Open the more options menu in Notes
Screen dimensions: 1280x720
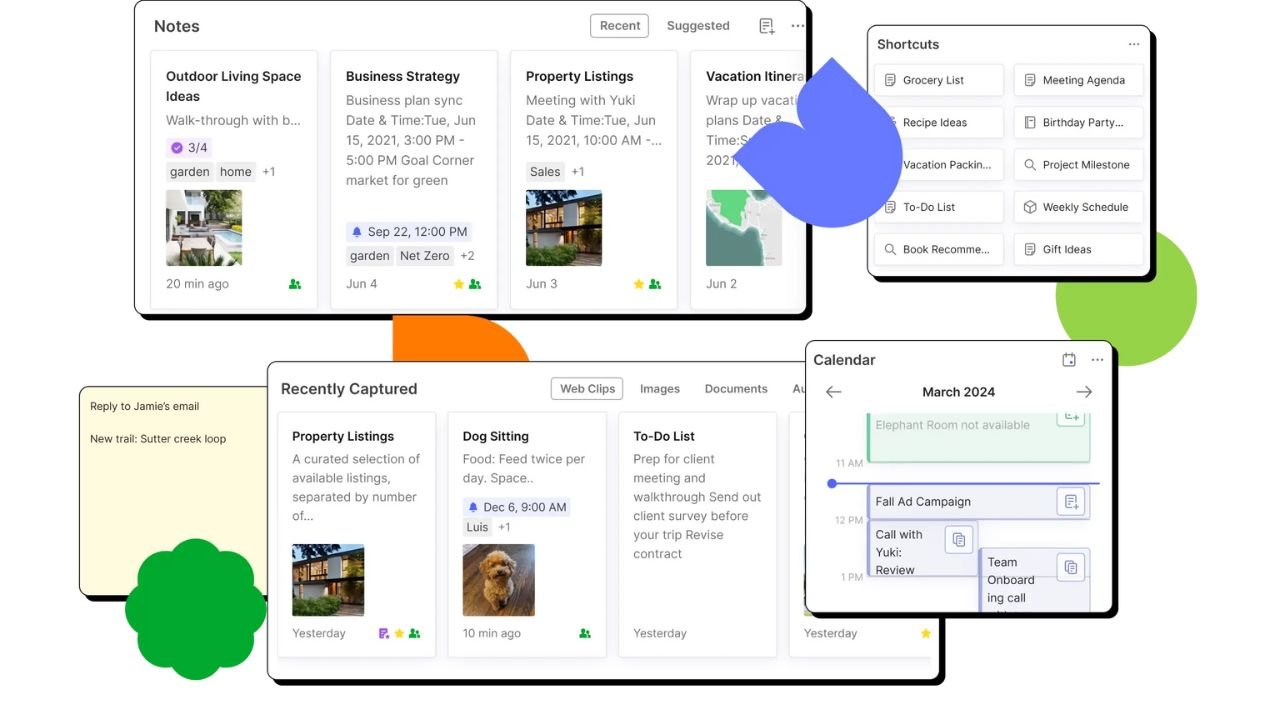tap(797, 25)
